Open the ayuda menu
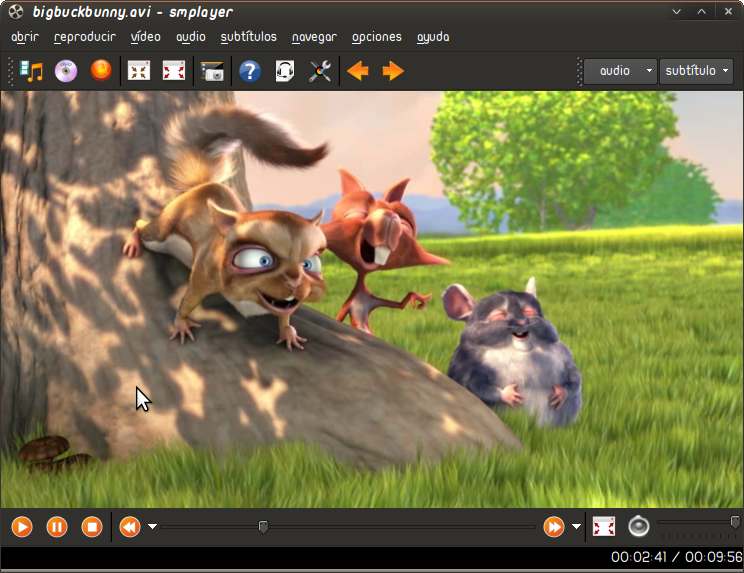Viewport: 744px width, 573px height. (x=433, y=37)
